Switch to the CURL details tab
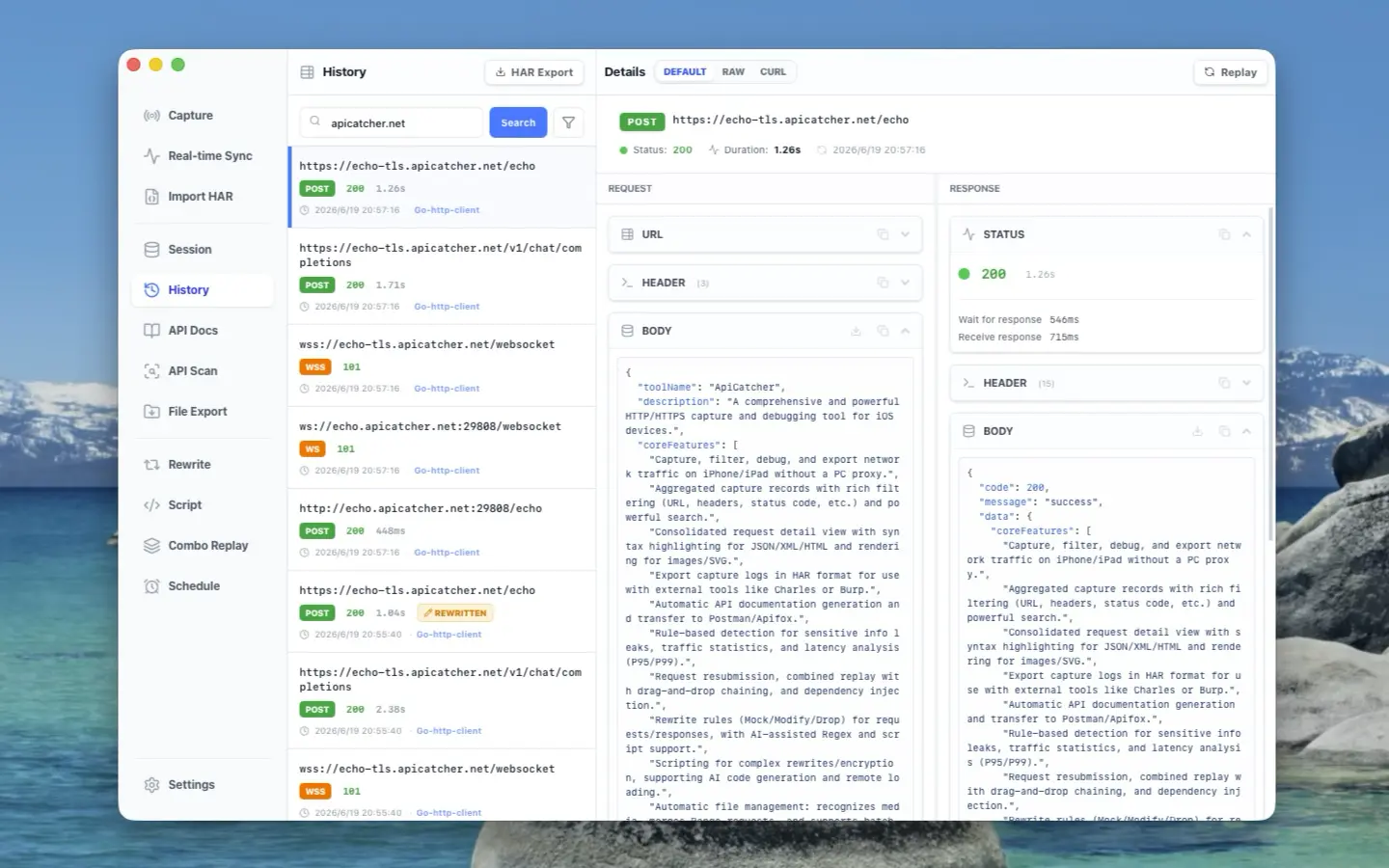Viewport: 1389px width, 868px height. pyautogui.click(x=773, y=72)
